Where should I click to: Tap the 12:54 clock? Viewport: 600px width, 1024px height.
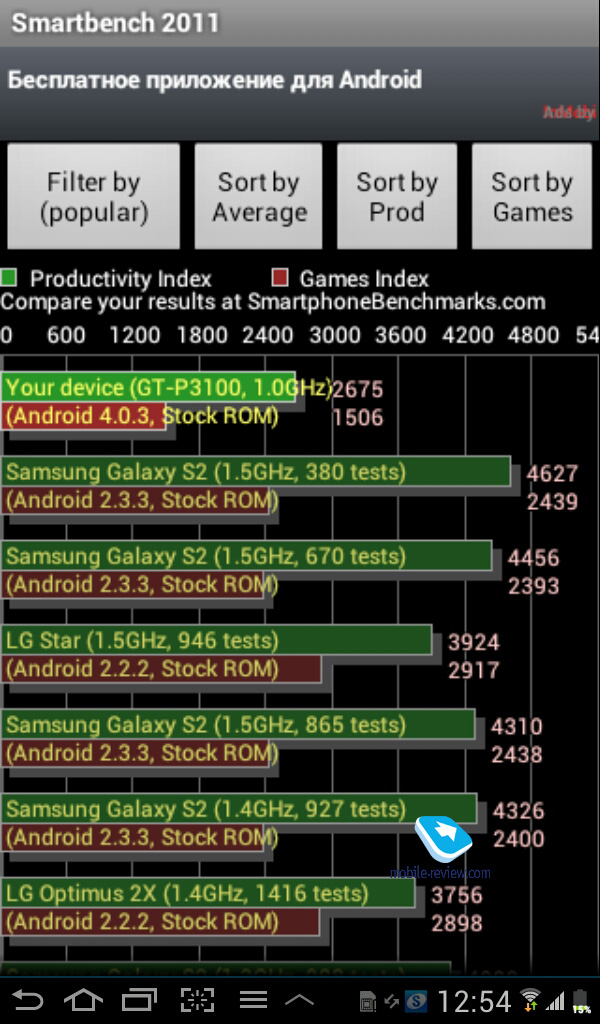(475, 1000)
